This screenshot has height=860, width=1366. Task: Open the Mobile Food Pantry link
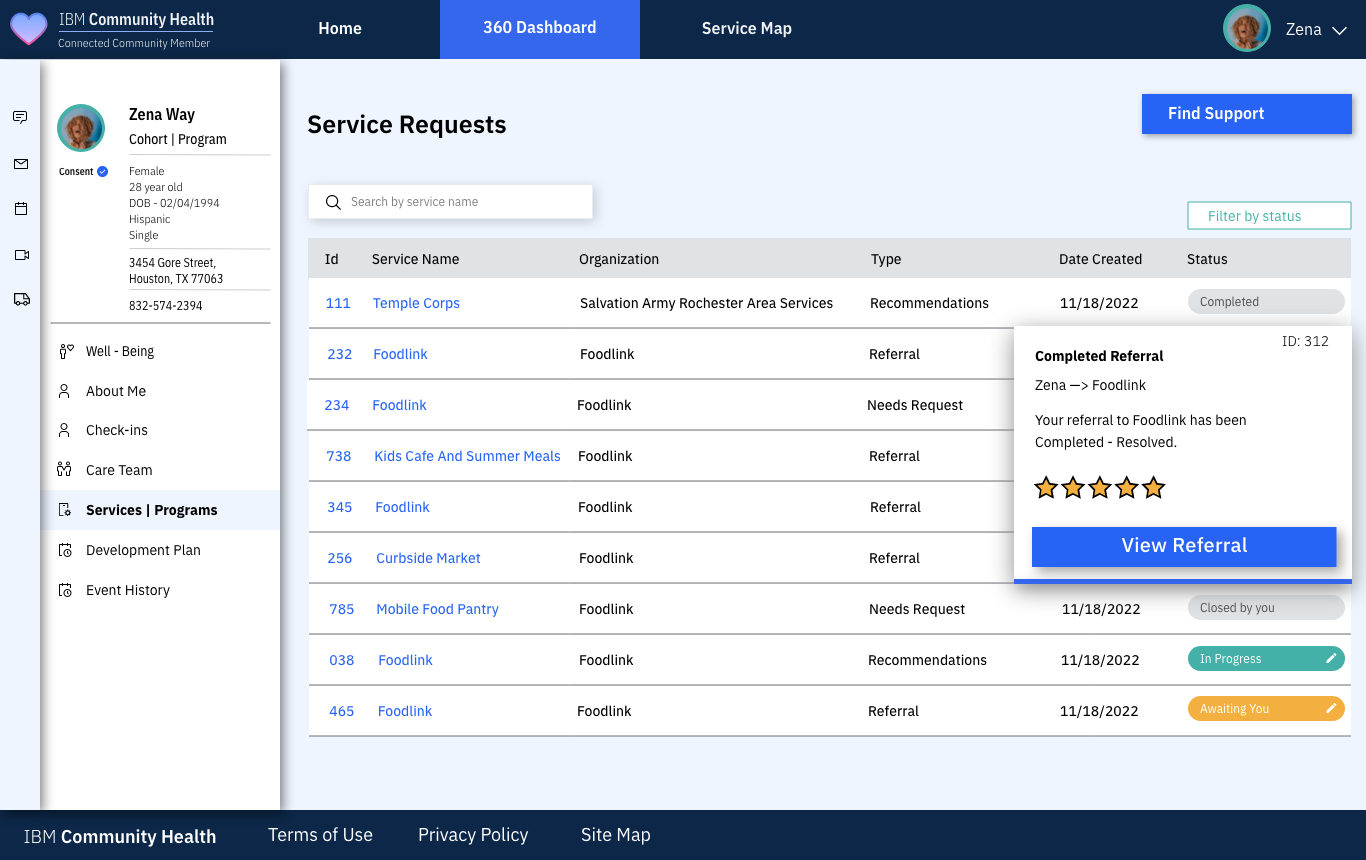point(437,609)
